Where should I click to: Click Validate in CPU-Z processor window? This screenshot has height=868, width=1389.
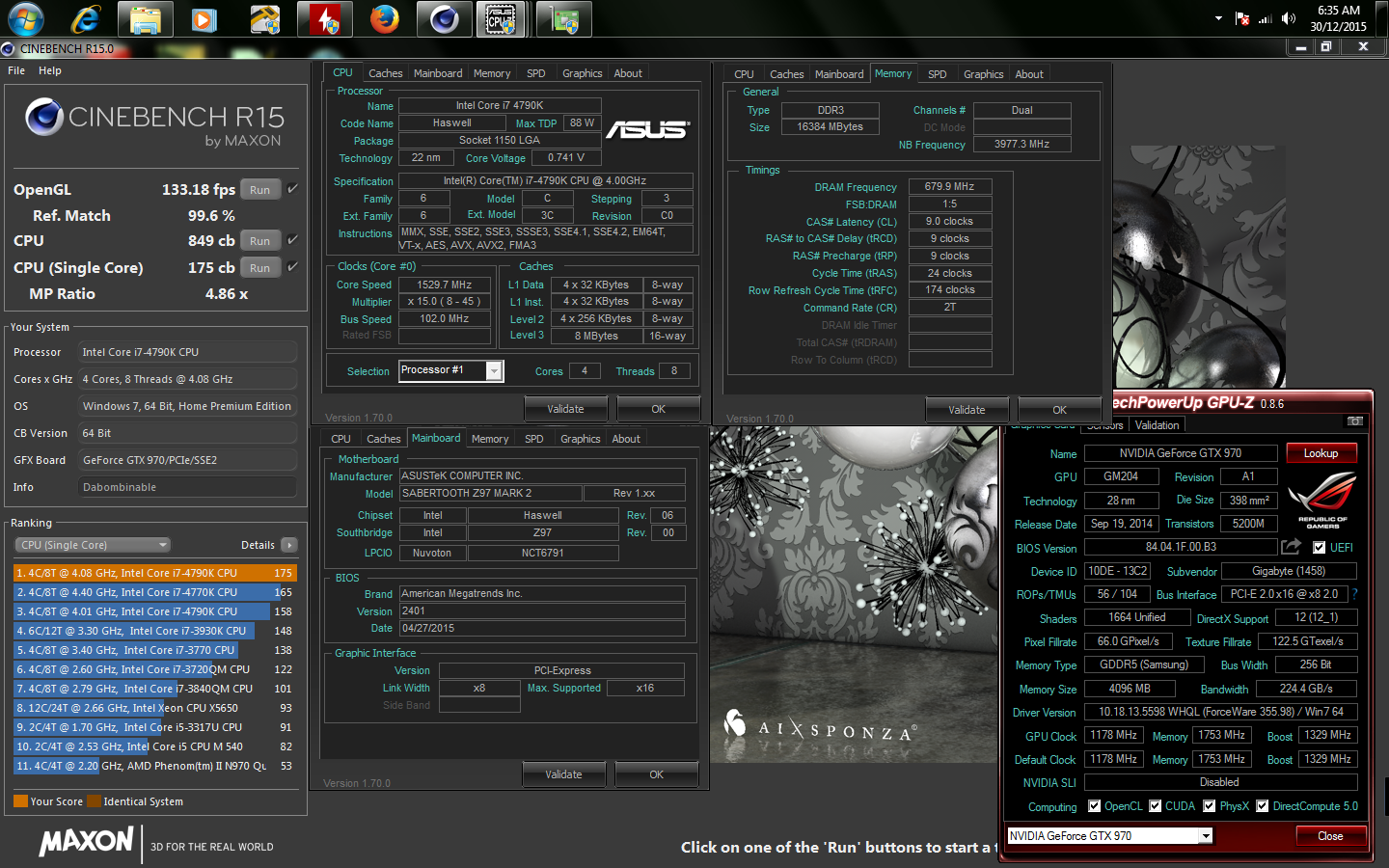tap(565, 409)
